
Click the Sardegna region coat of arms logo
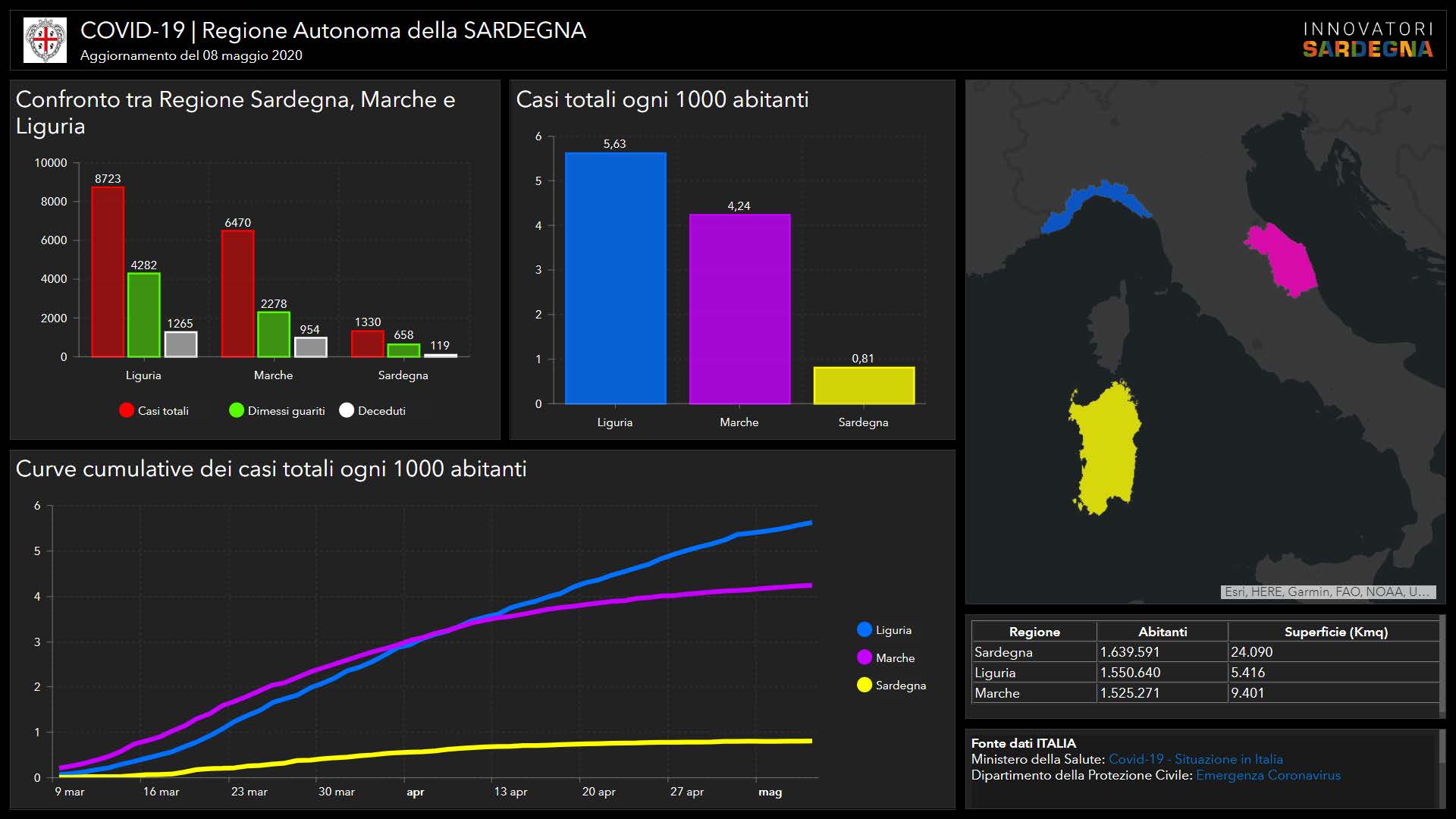45,40
